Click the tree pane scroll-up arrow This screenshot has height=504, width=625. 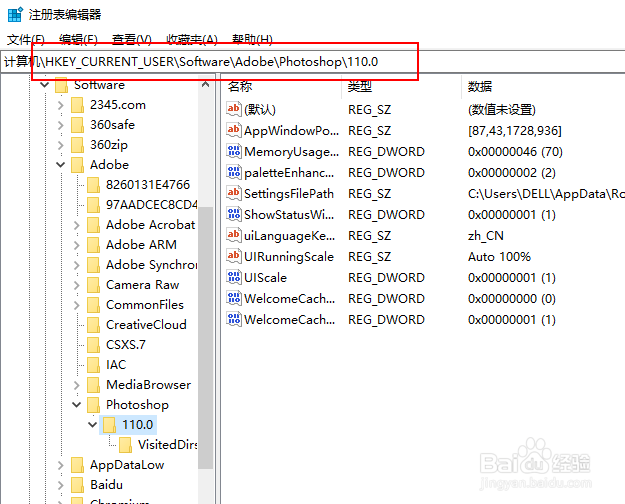pyautogui.click(x=205, y=85)
